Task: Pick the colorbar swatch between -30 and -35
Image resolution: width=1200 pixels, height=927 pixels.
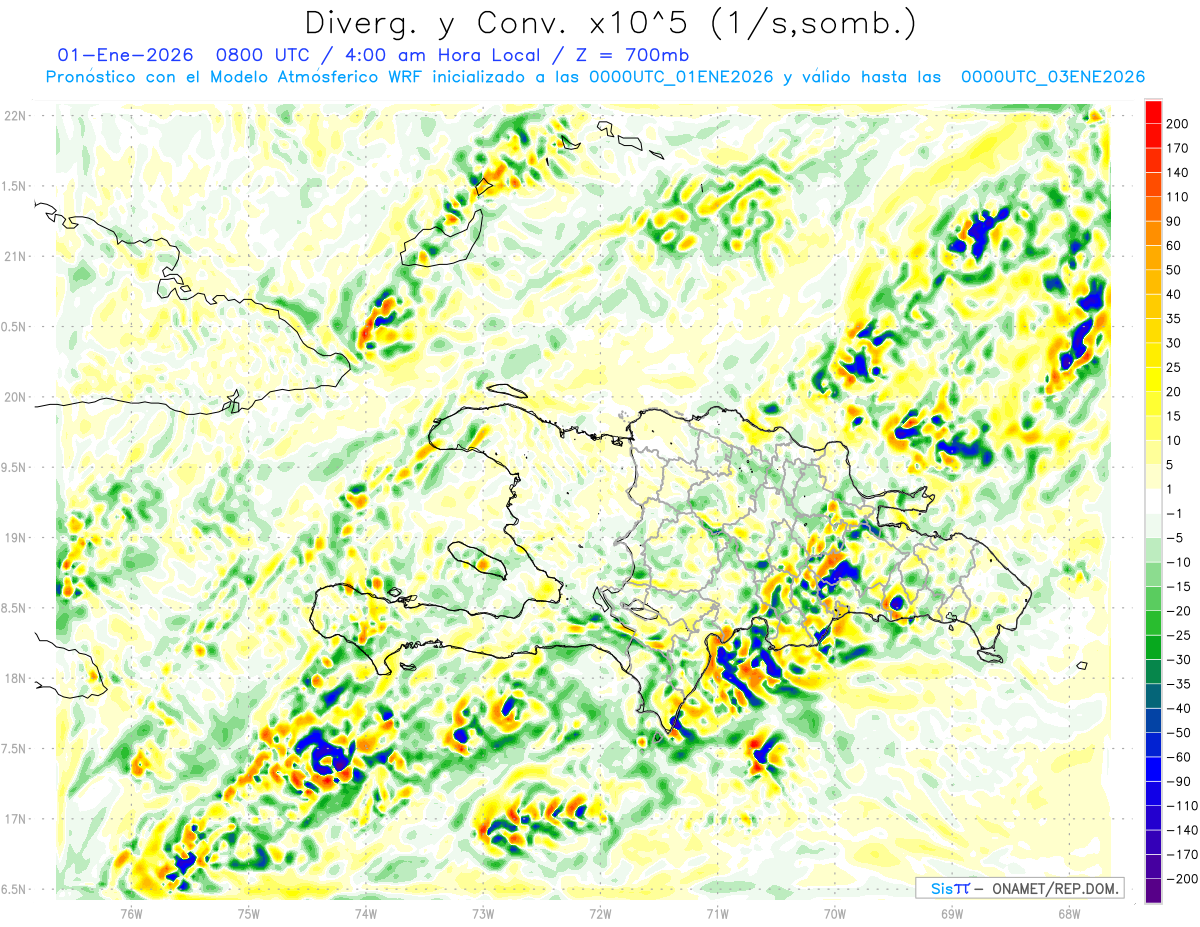Action: [x=1153, y=672]
